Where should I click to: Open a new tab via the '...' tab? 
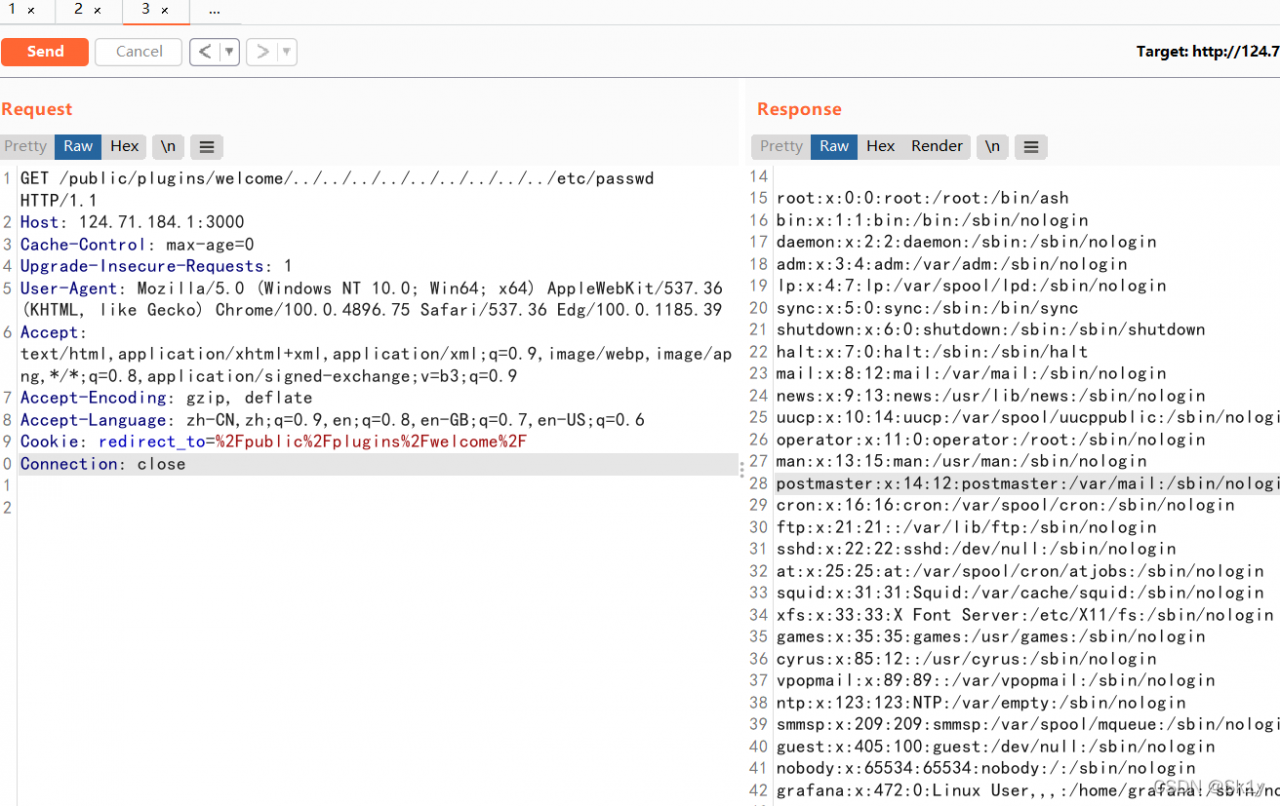[215, 11]
